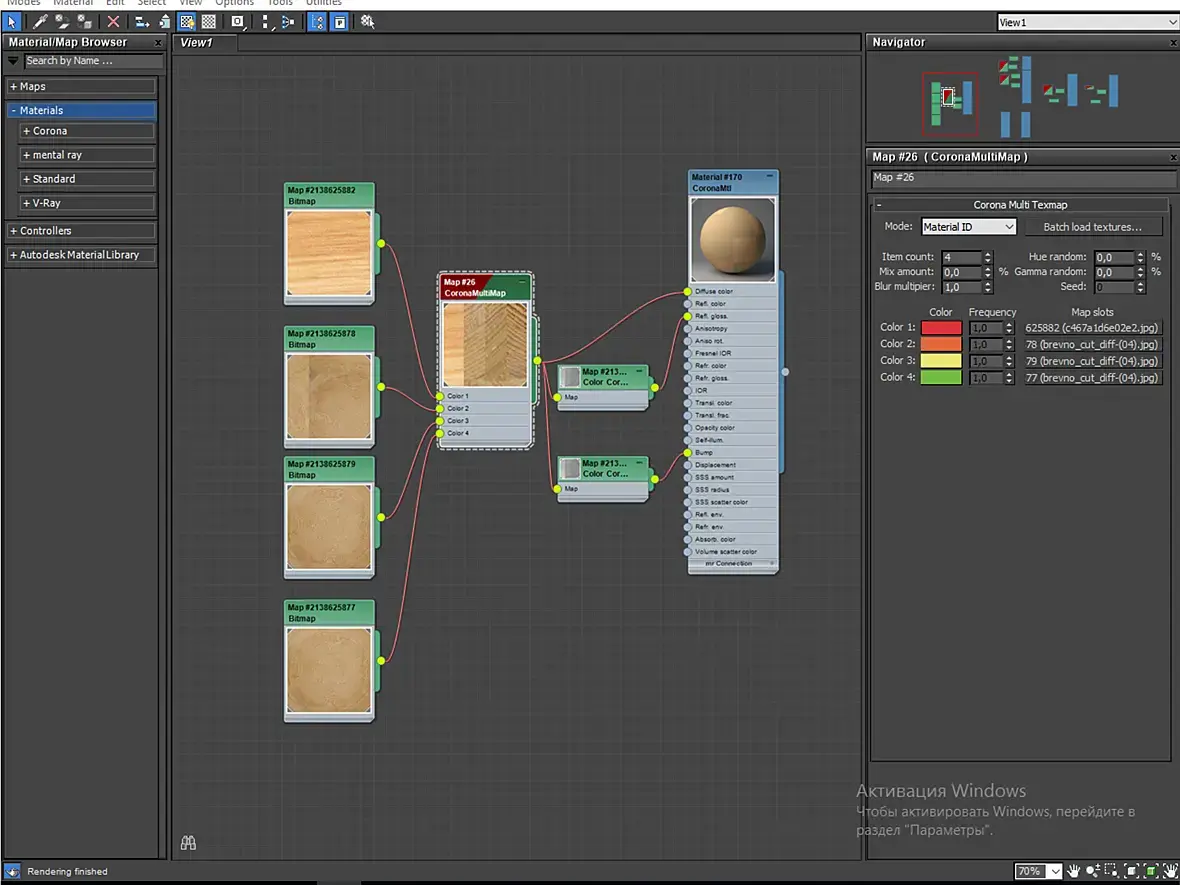The height and width of the screenshot is (885, 1180).
Task: Click the Material Map Navigator toolbar icon
Action: point(315,21)
